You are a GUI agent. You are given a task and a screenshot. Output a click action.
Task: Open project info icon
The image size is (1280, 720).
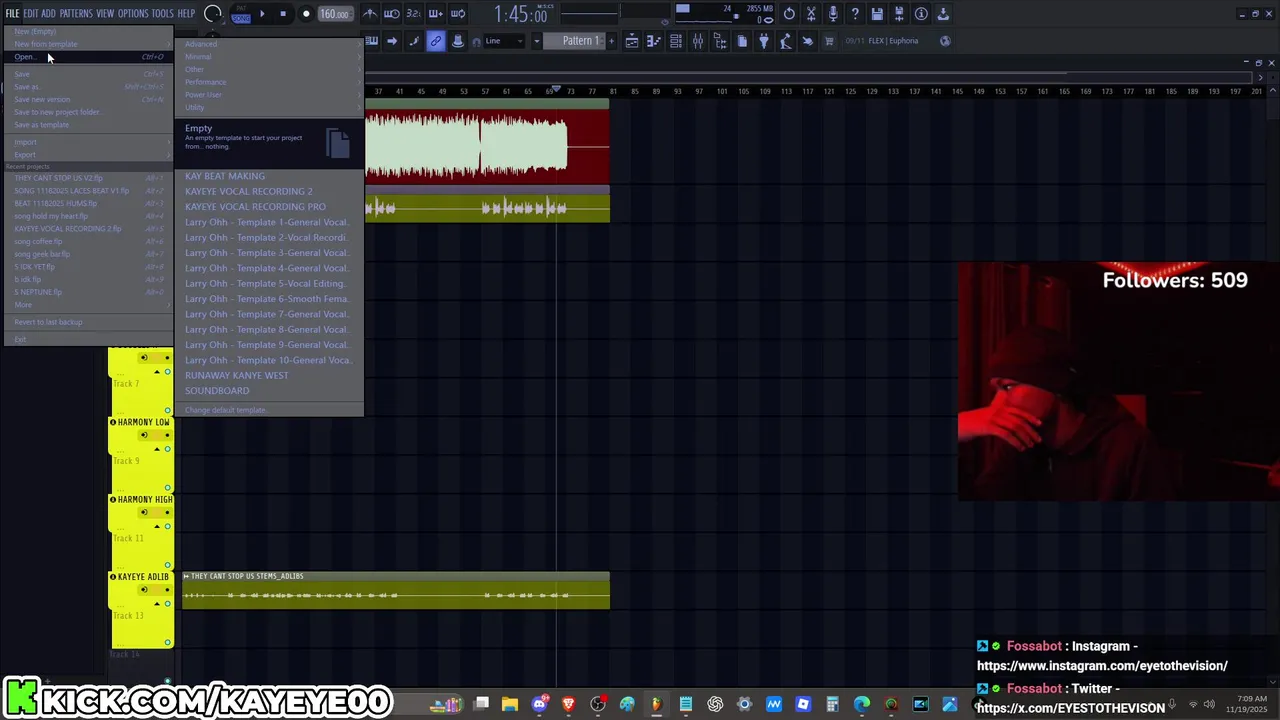point(921,14)
